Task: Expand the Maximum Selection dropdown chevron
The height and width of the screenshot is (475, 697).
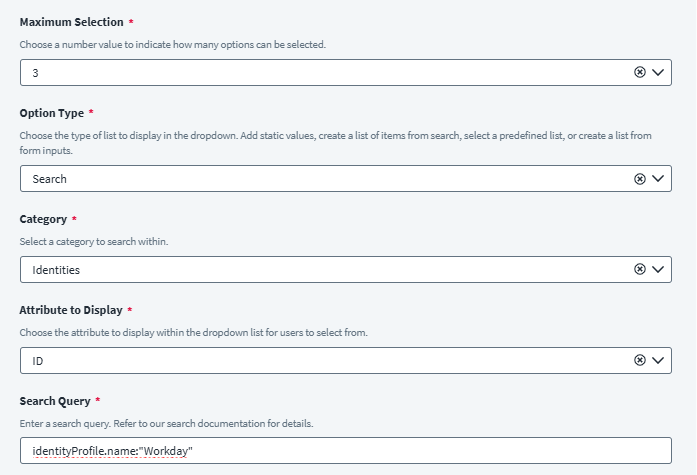Action: (x=658, y=73)
